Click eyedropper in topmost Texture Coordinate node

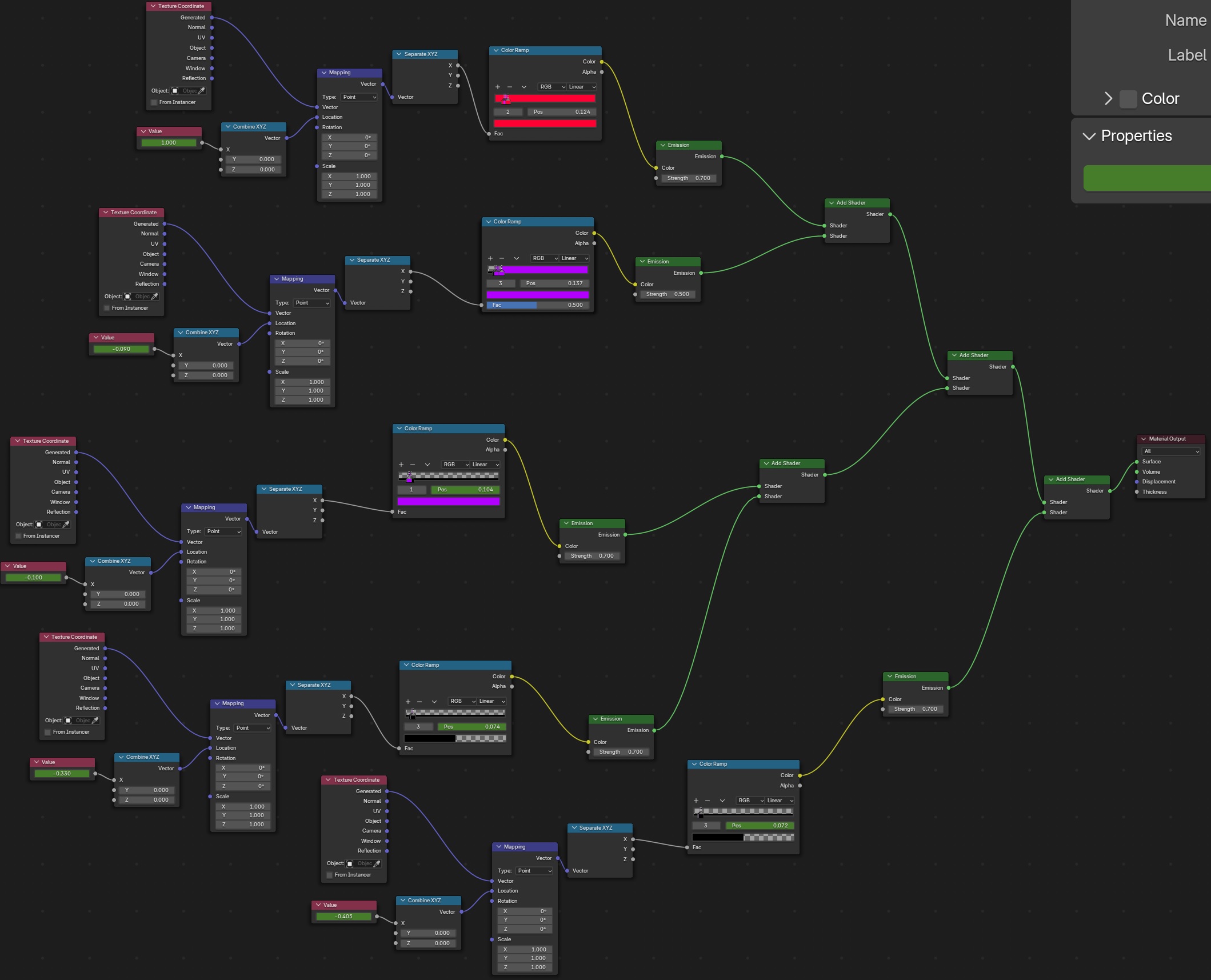pyautogui.click(x=202, y=91)
